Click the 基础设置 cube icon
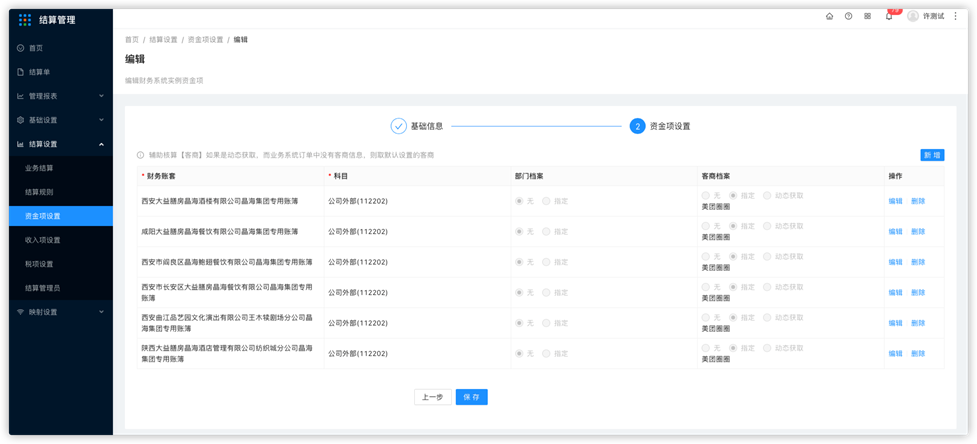 [x=21, y=120]
